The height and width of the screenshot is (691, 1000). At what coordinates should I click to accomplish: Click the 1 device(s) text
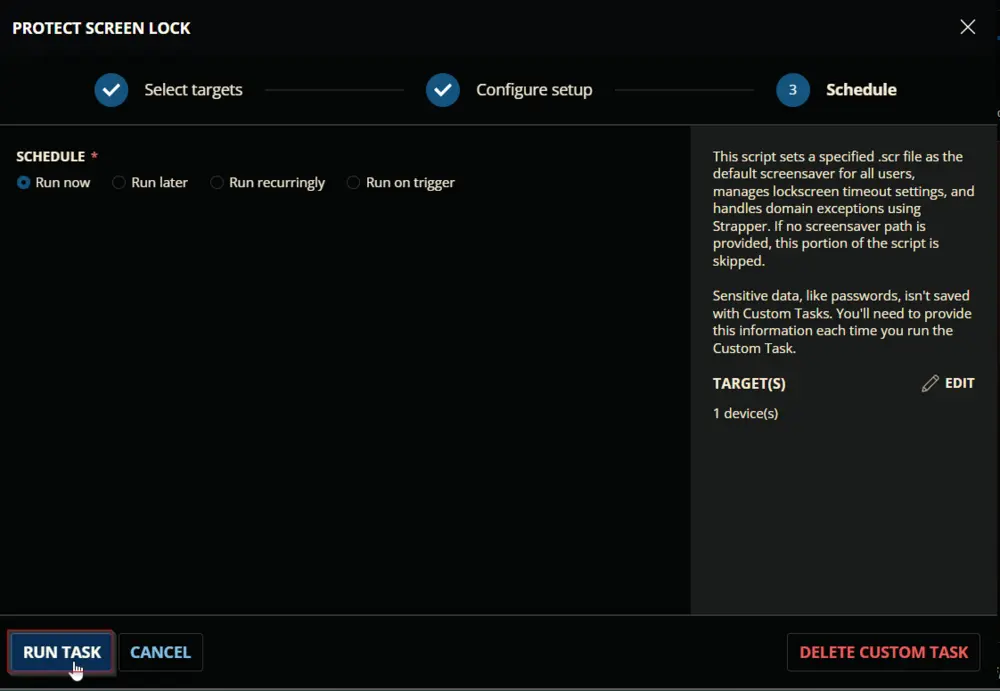[745, 413]
